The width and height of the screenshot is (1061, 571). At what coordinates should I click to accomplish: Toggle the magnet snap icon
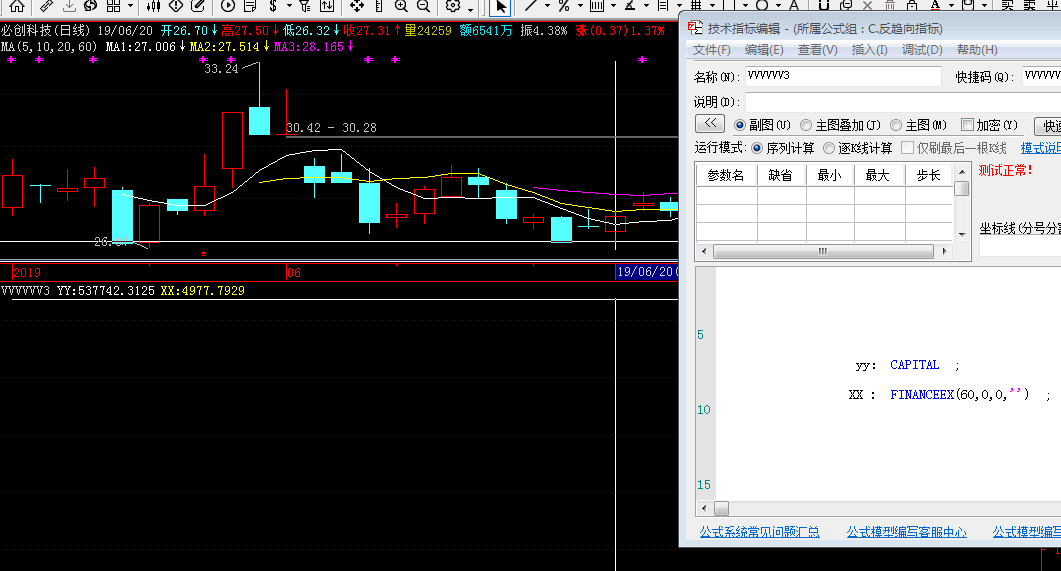pos(823,5)
